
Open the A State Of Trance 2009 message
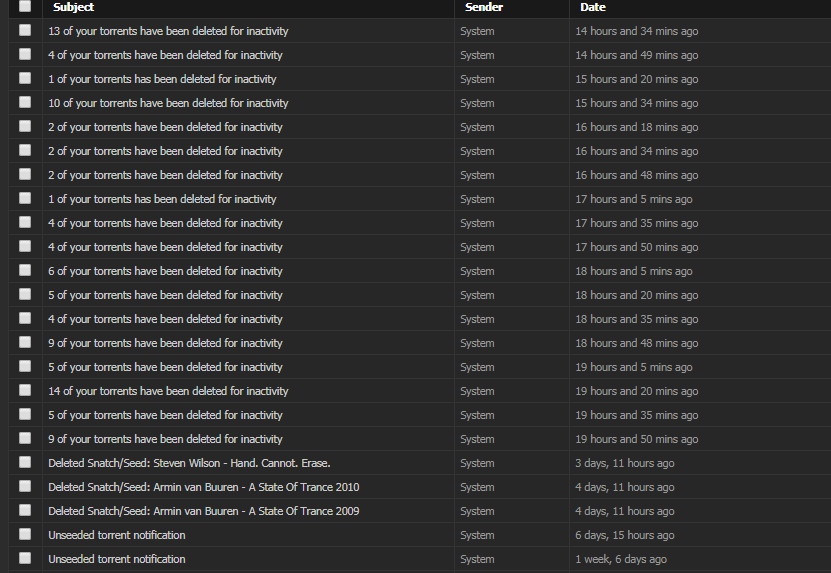coord(203,511)
